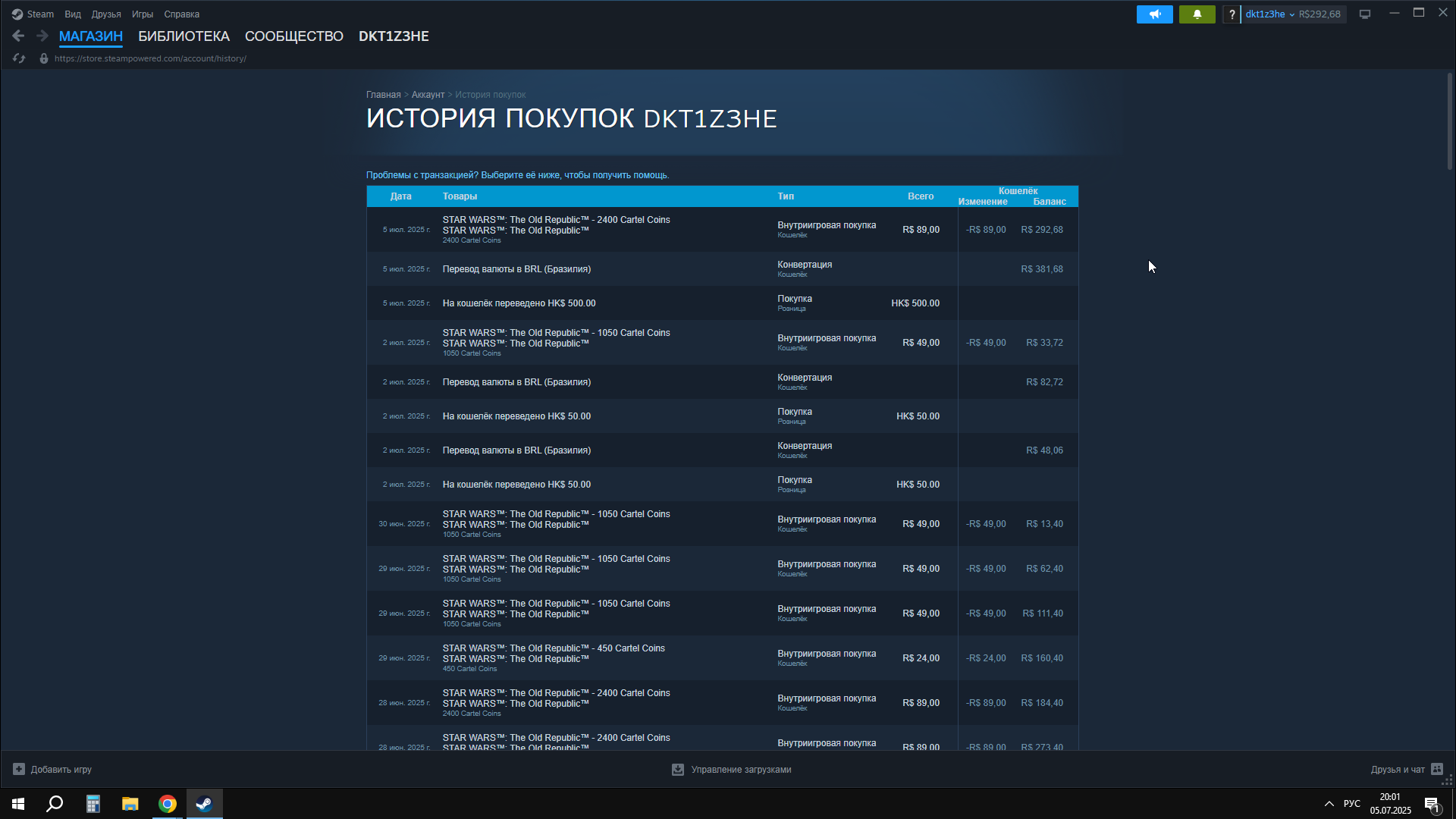Click the Steam logo menu
The height and width of the screenshot is (819, 1456).
tap(33, 14)
